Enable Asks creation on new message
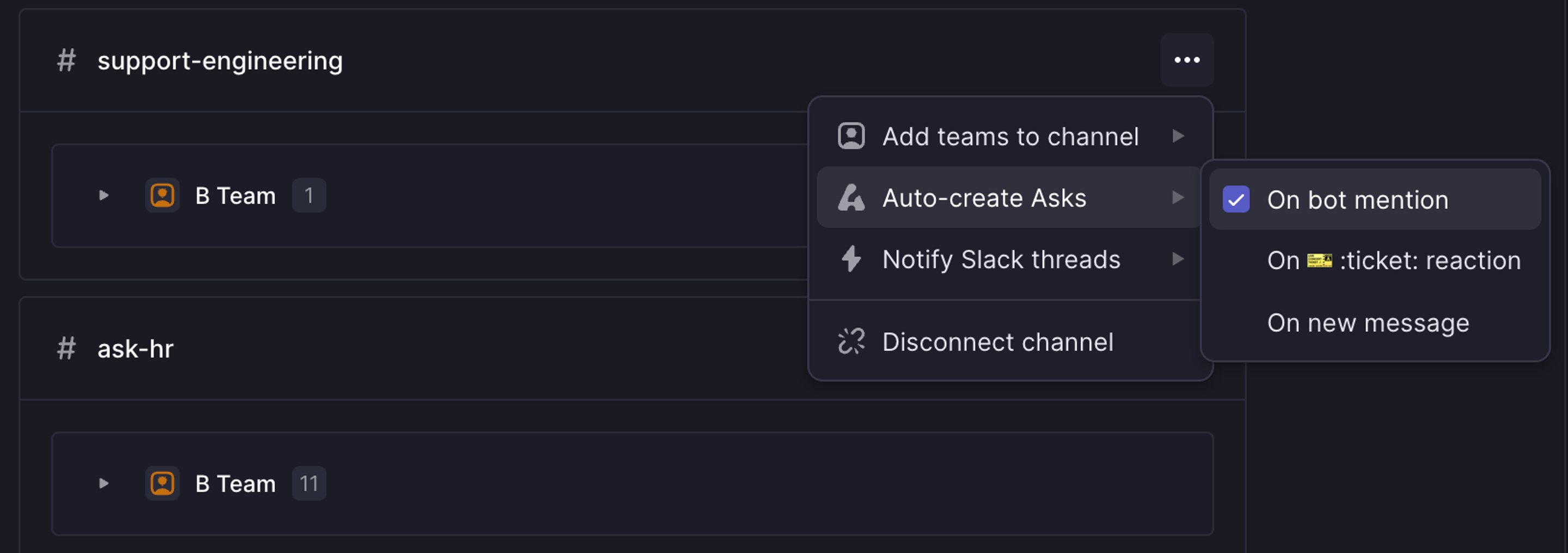Viewport: 1568px width, 553px height. pos(1367,323)
